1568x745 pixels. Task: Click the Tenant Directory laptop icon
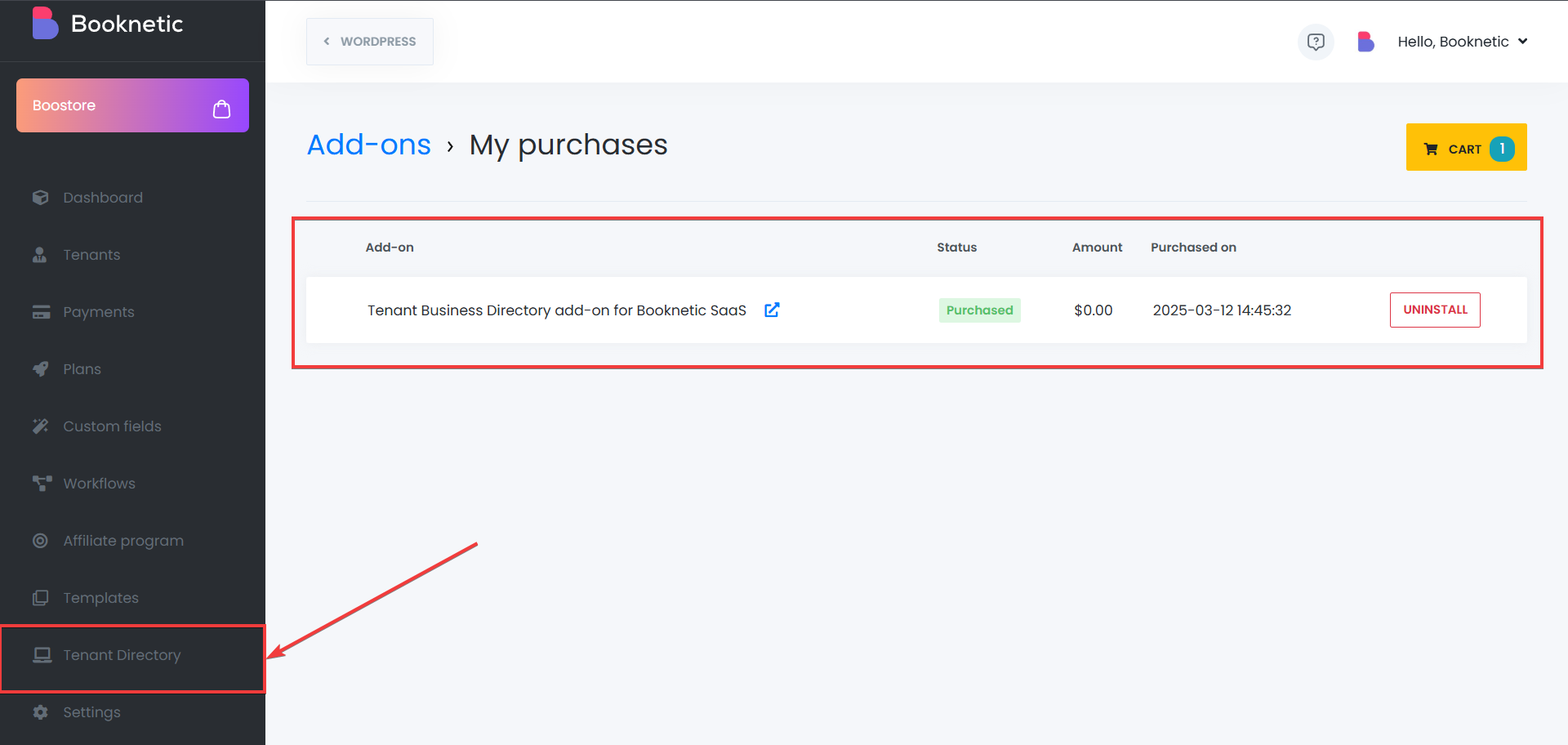pyautogui.click(x=42, y=655)
